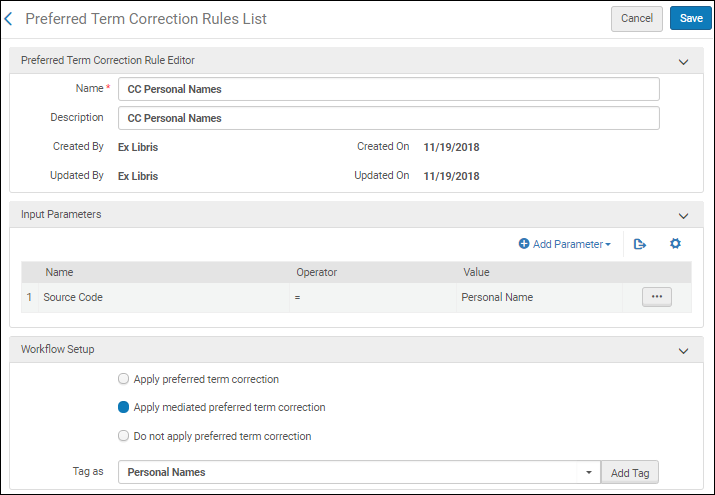This screenshot has height=495, width=715.
Task: Click into the Description text field
Action: (x=388, y=118)
